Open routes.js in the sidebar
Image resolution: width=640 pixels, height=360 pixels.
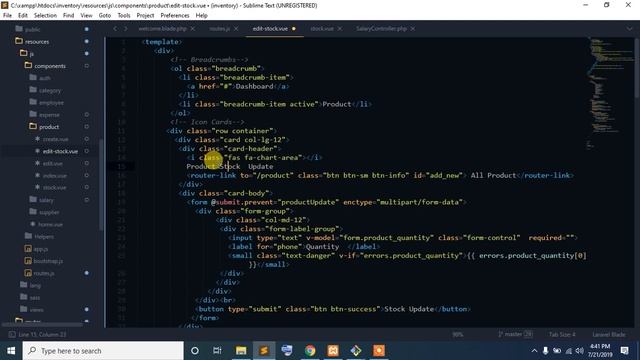pos(44,273)
